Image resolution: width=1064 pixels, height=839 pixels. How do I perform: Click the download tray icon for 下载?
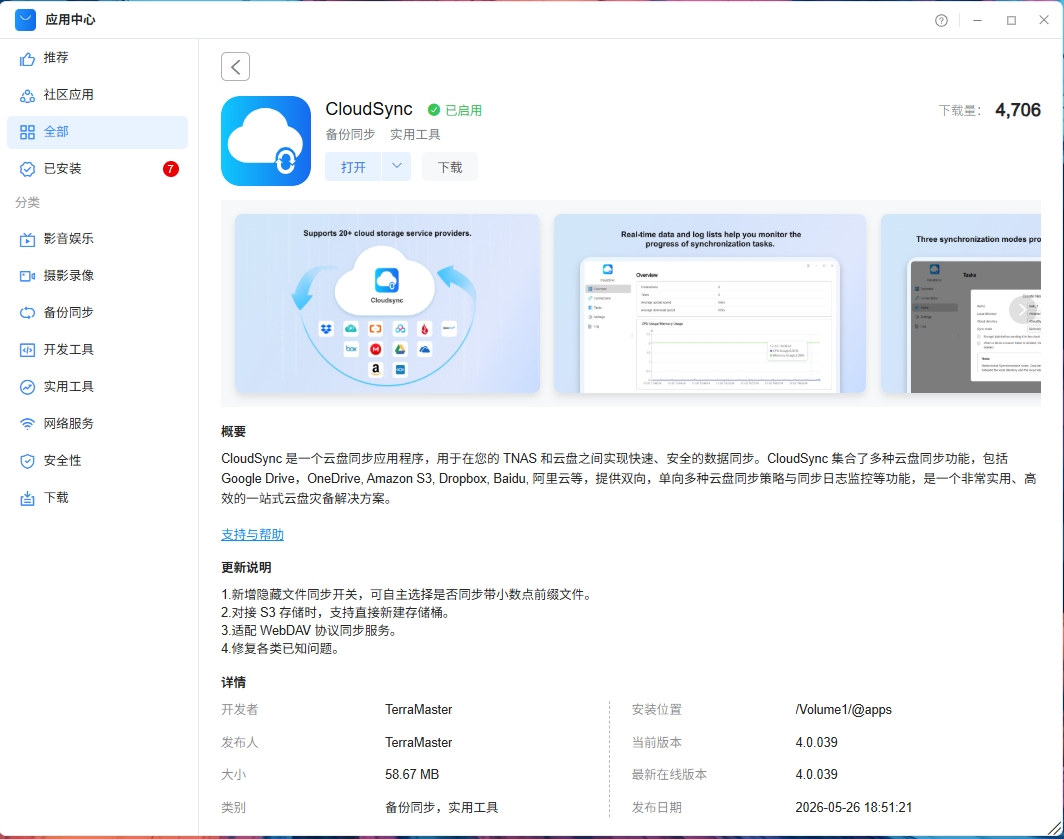click(x=27, y=498)
